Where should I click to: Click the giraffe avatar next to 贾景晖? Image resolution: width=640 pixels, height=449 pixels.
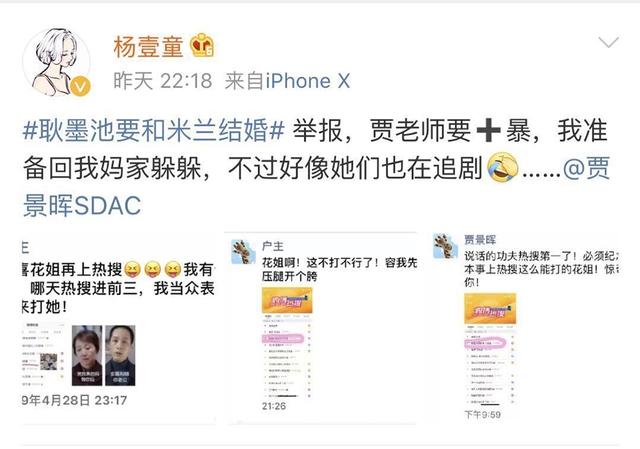pyautogui.click(x=446, y=246)
